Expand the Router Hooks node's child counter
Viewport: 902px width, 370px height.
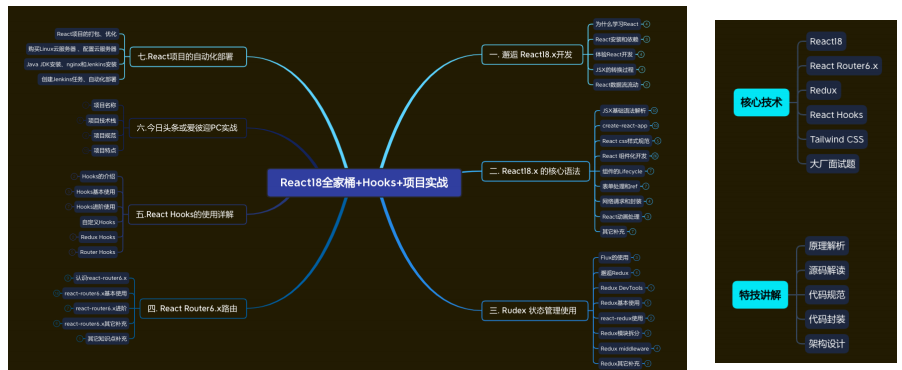(x=72, y=252)
